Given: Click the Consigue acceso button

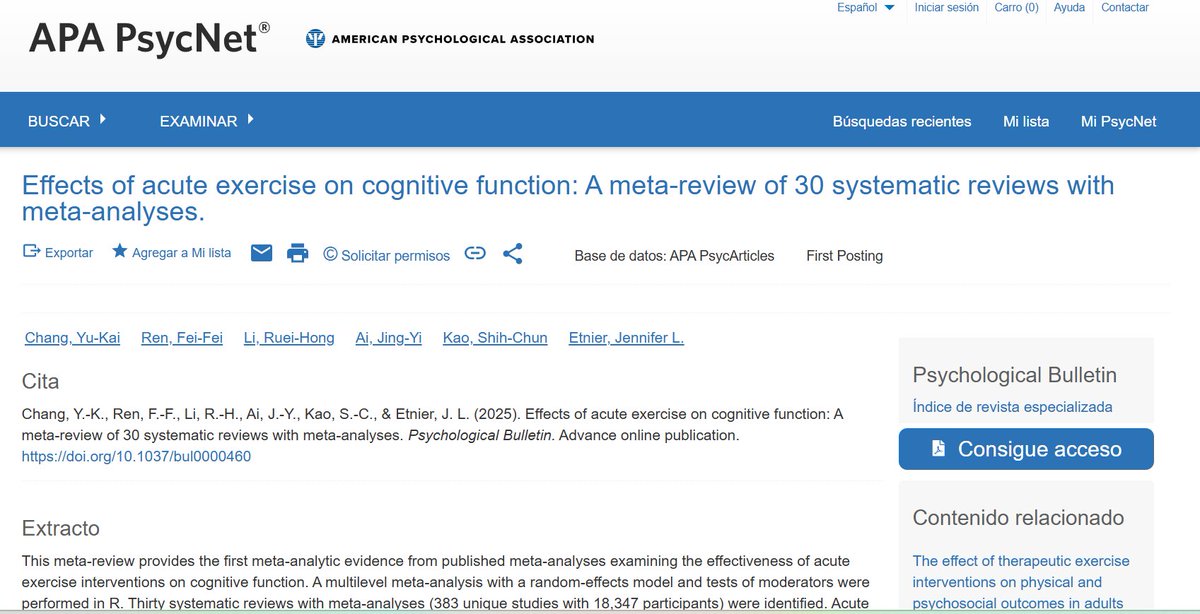Looking at the screenshot, I should [1026, 449].
